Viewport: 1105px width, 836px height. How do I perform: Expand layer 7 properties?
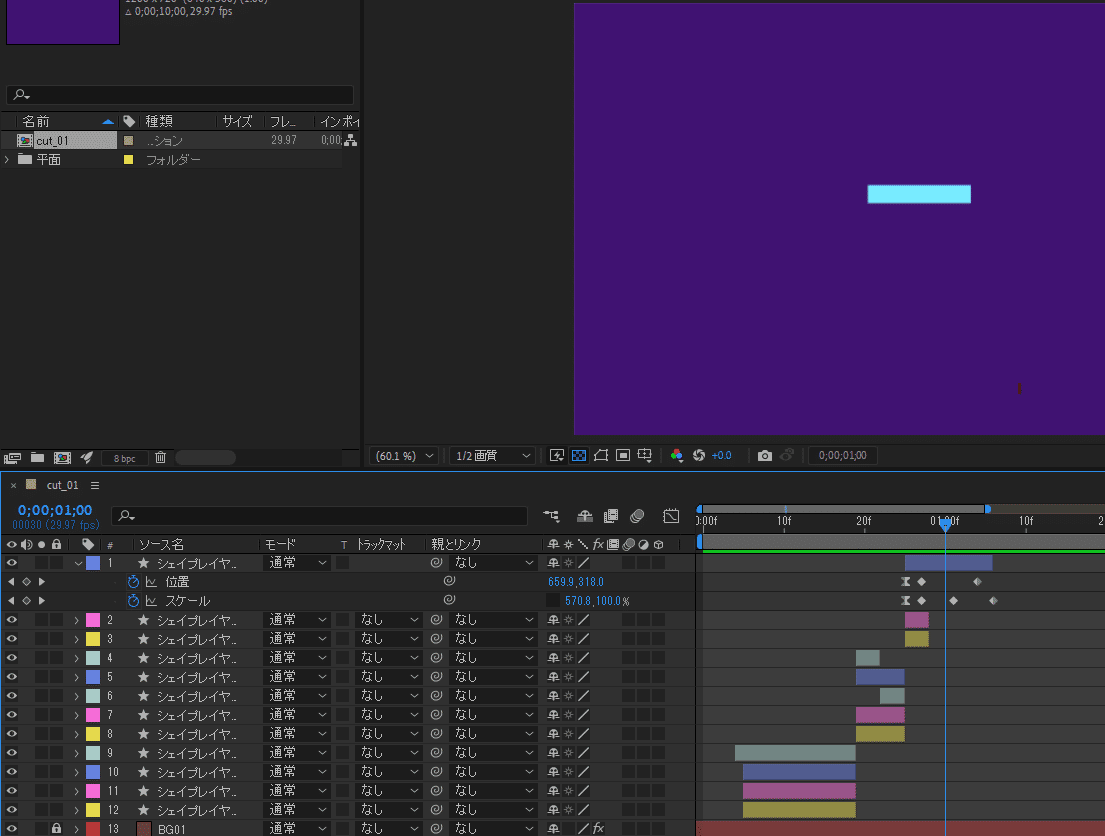(77, 715)
